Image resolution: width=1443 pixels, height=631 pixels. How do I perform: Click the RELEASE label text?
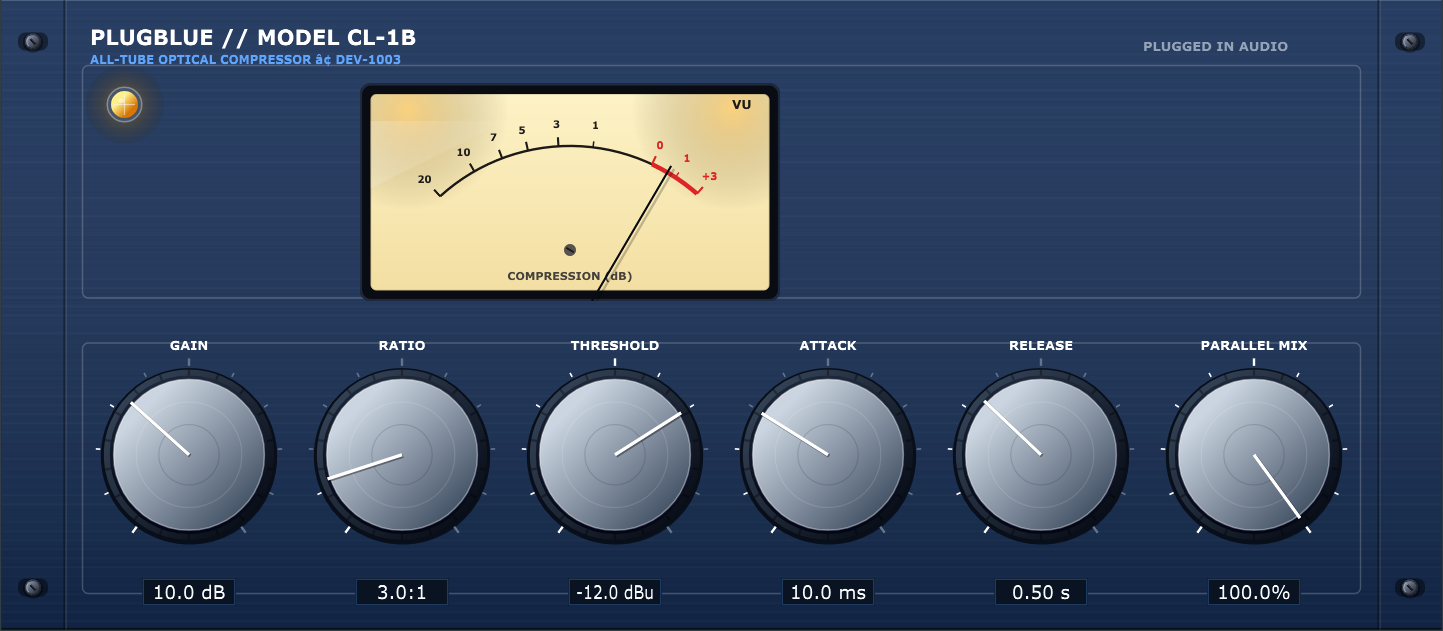tap(1041, 345)
